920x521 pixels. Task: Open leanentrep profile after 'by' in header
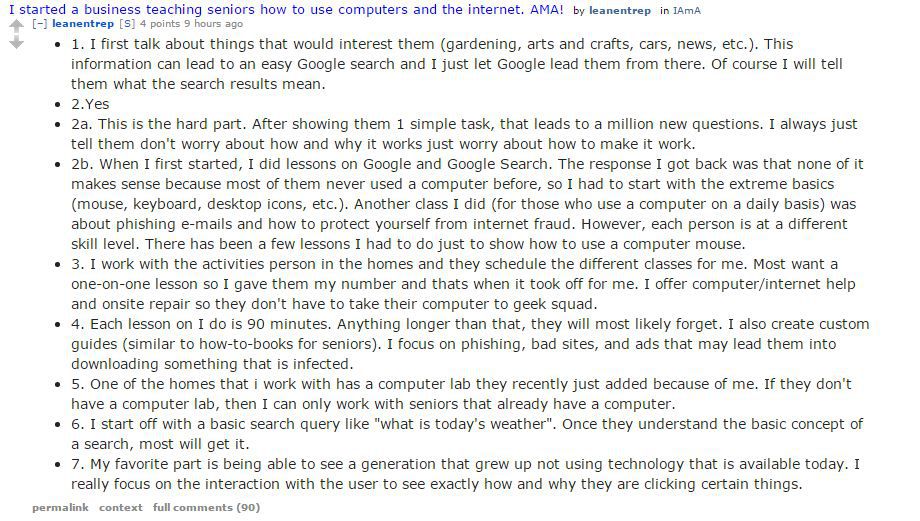[x=620, y=11]
